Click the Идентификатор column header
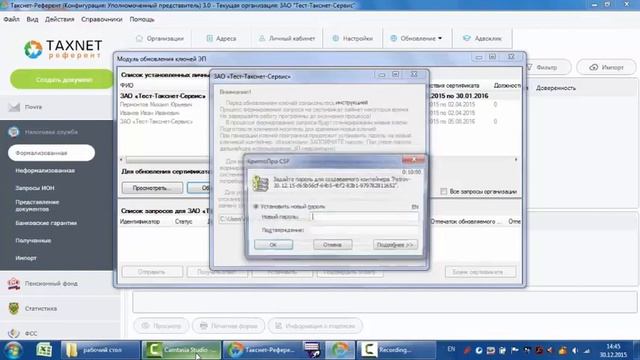This screenshot has width=640, height=360. (x=140, y=221)
